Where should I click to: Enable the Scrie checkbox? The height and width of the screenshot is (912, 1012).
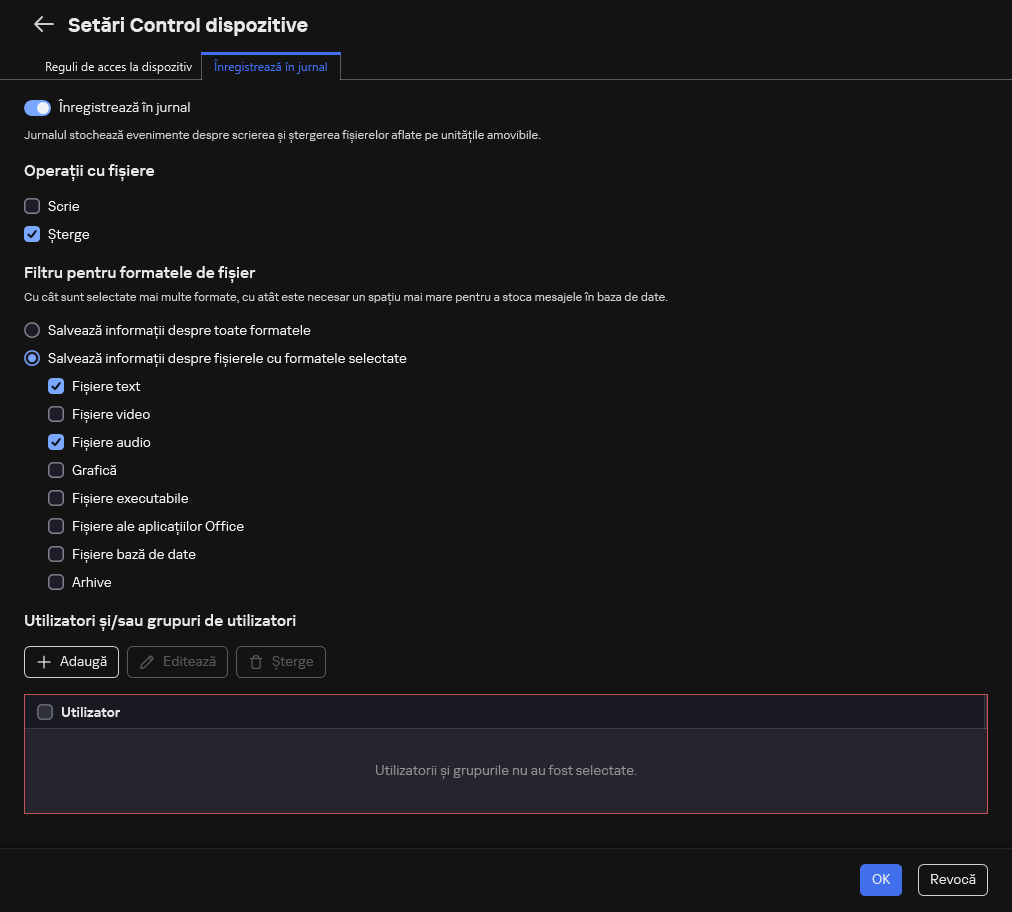(x=32, y=206)
